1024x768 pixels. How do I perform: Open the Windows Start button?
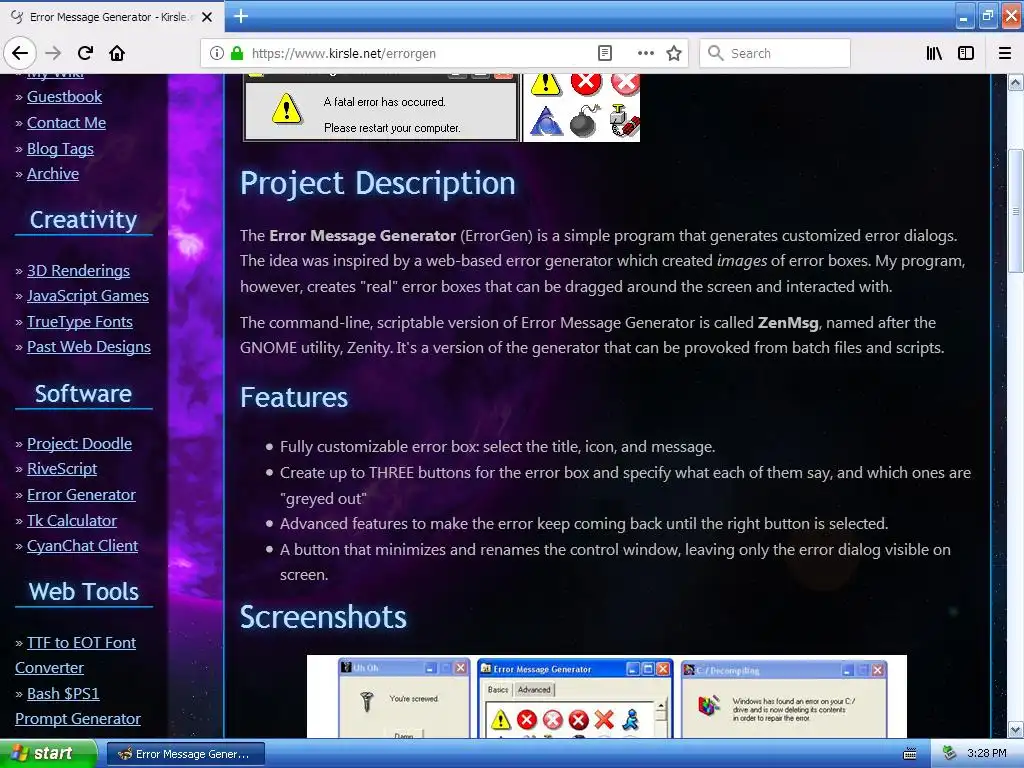[48, 754]
